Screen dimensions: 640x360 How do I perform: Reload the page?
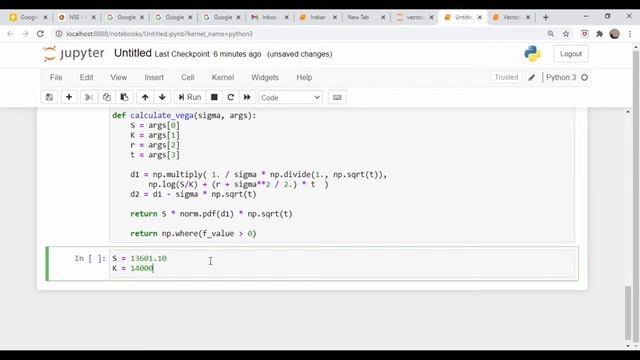40,34
